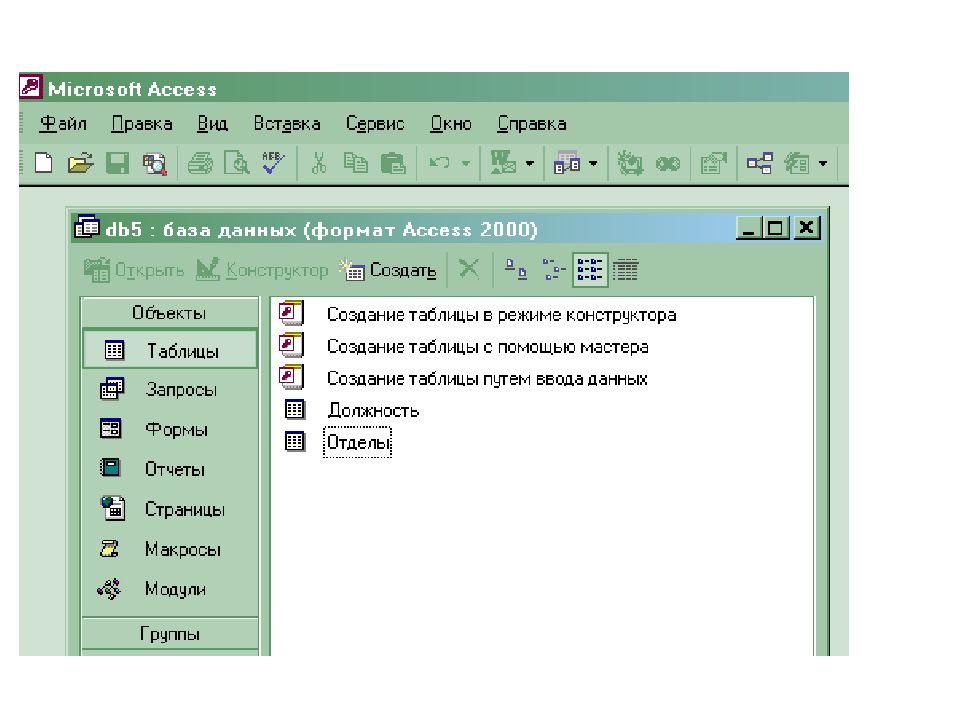Click the Print toolbar icon
Image resolution: width=960 pixels, height=720 pixels.
click(200, 163)
